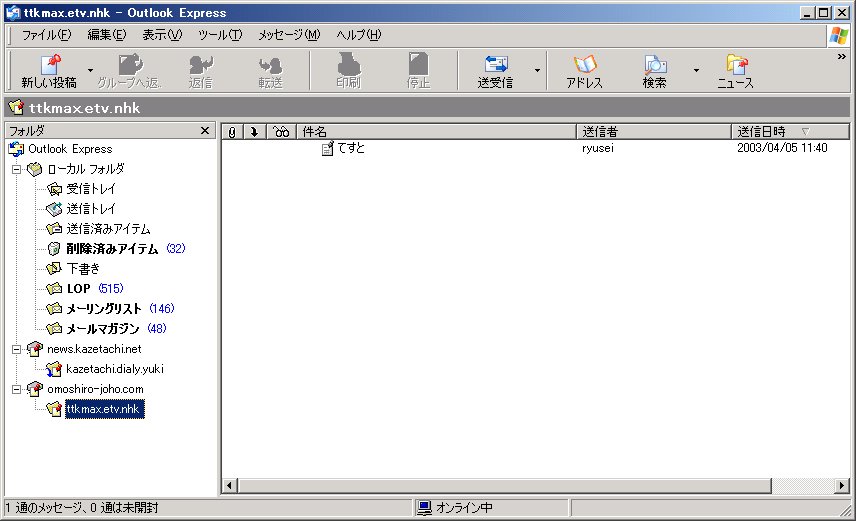
Task: Open the ファイル(F) menu
Action: (x=46, y=35)
